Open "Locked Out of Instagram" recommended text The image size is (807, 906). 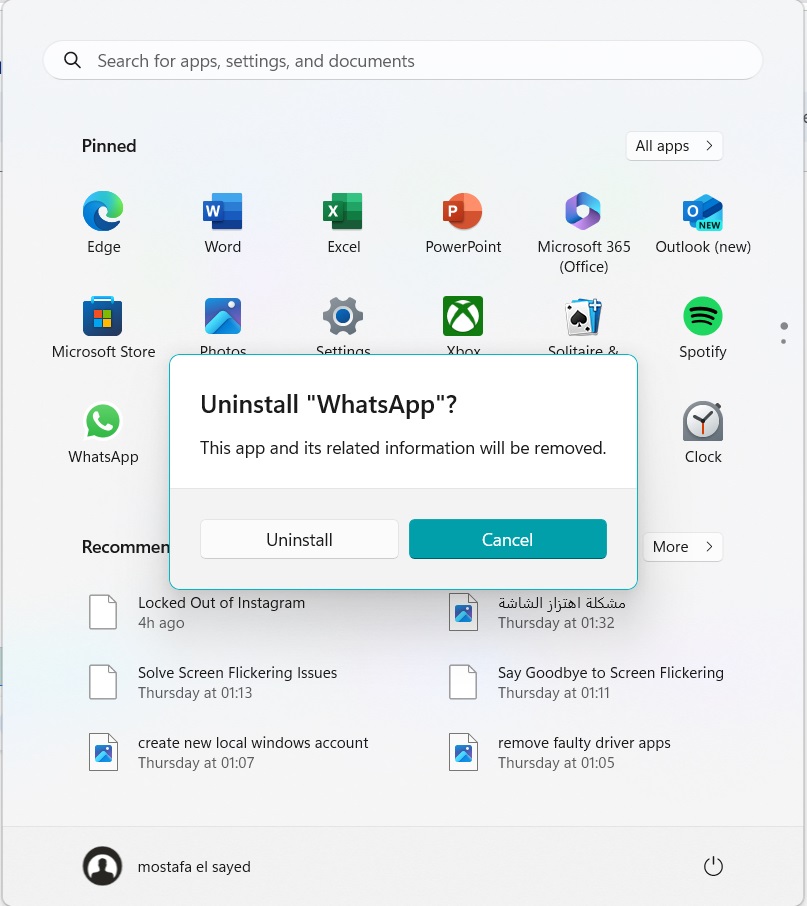click(221, 603)
